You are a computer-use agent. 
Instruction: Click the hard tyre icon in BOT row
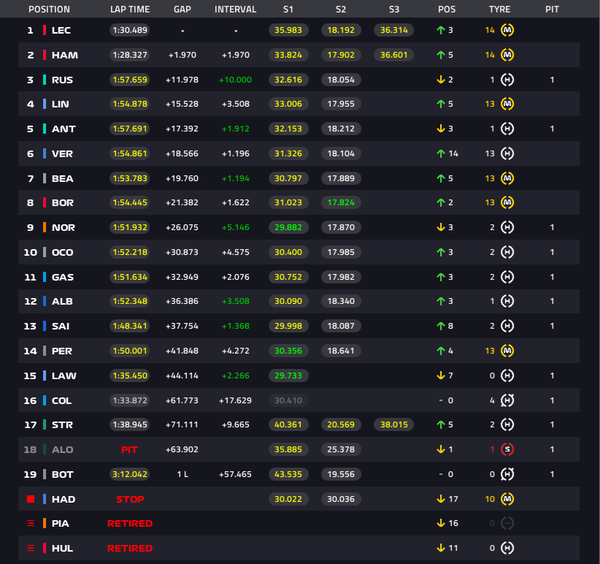507,474
